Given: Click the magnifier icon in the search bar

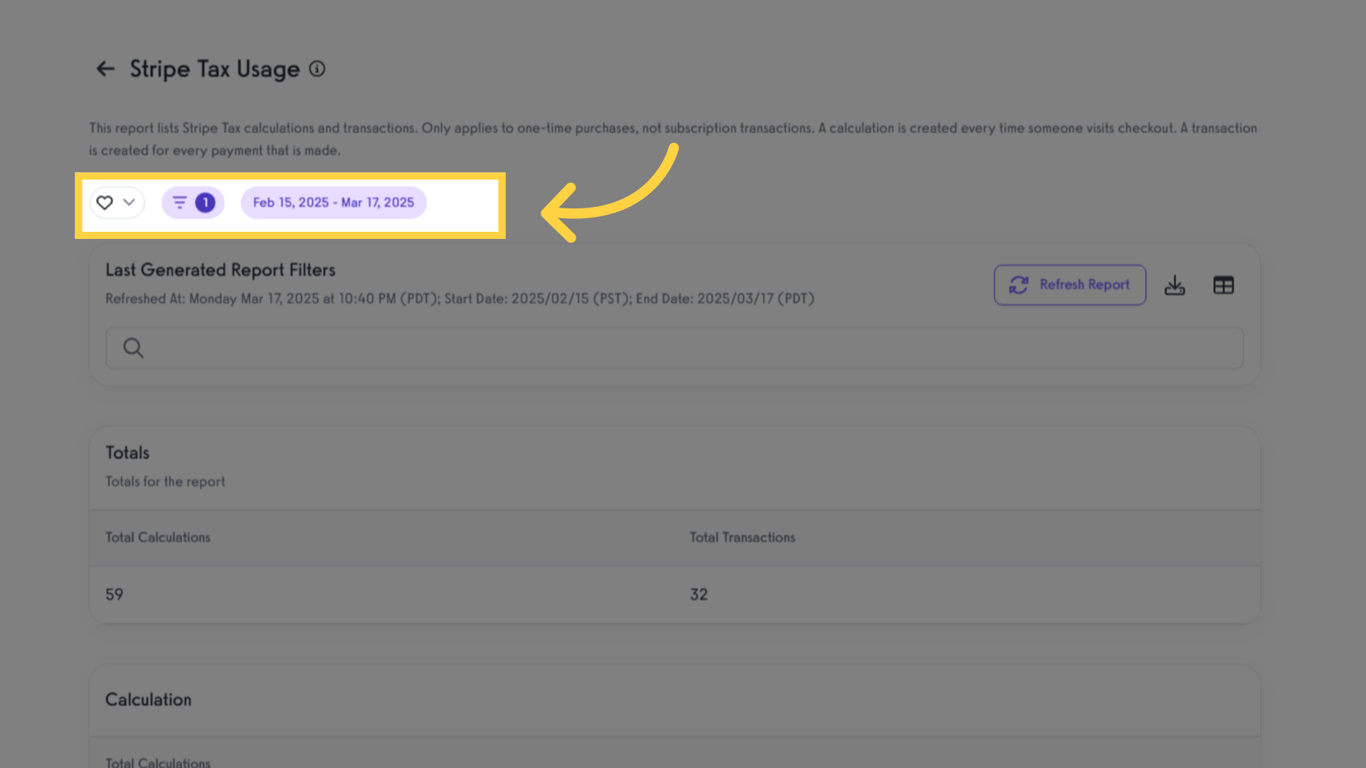Looking at the screenshot, I should pyautogui.click(x=133, y=348).
